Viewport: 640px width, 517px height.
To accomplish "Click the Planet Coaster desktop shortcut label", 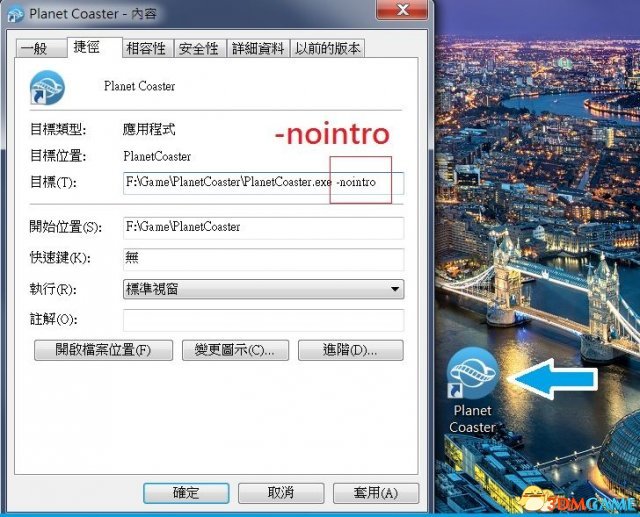I will pos(472,419).
